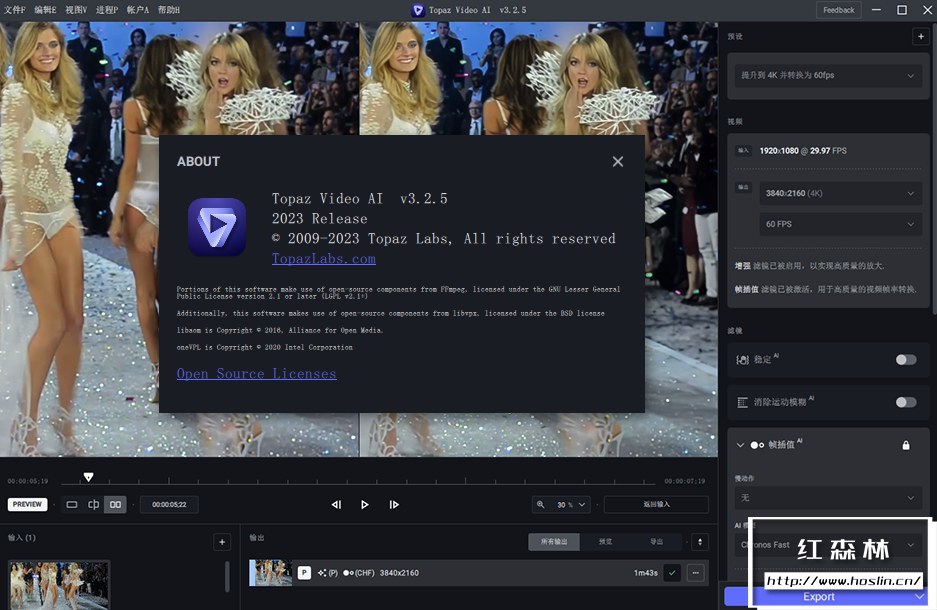Open the 3840x2160 (4K) output resolution dropdown

840,194
